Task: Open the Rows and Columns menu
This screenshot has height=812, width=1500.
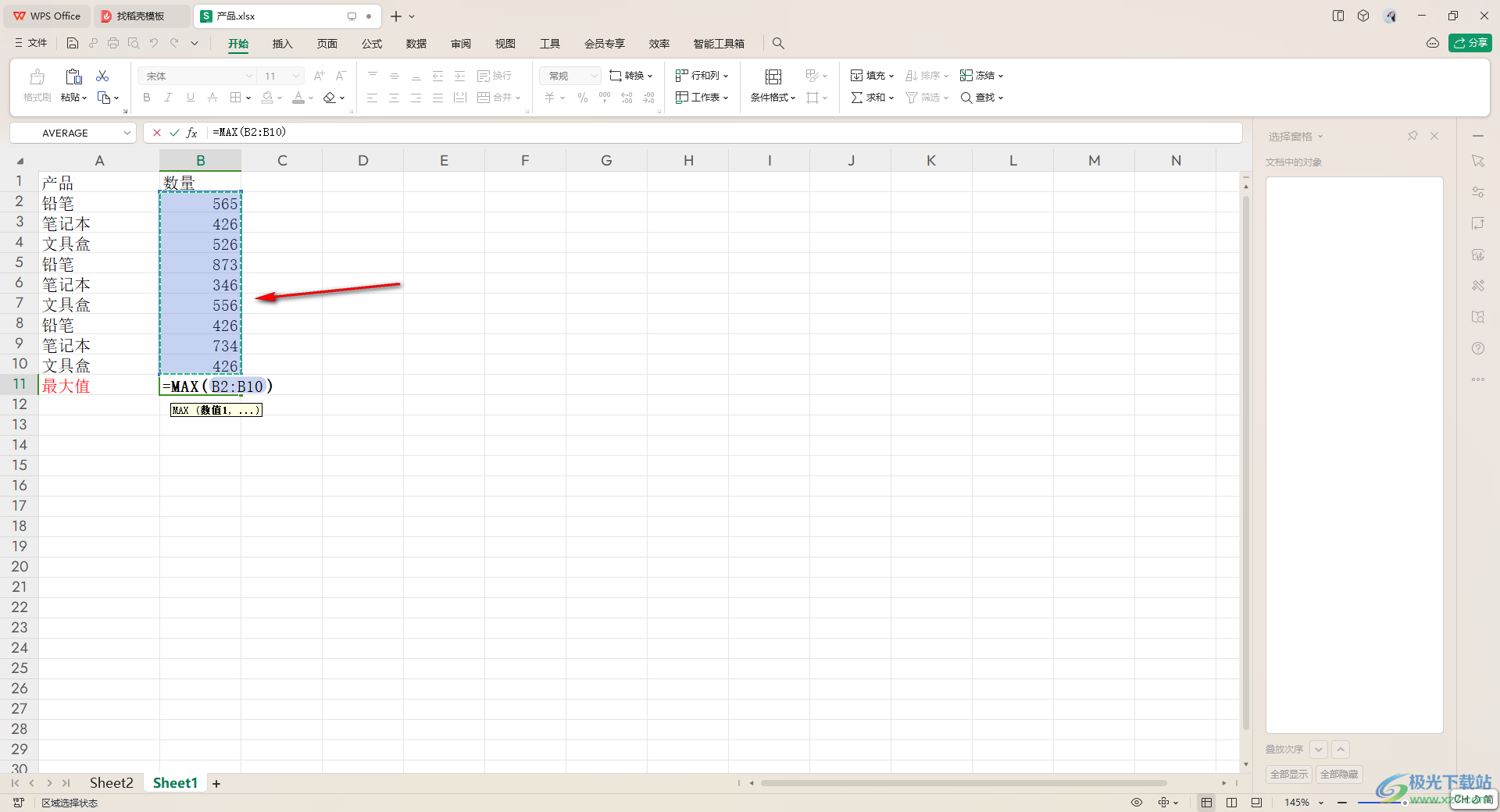Action: tap(702, 76)
